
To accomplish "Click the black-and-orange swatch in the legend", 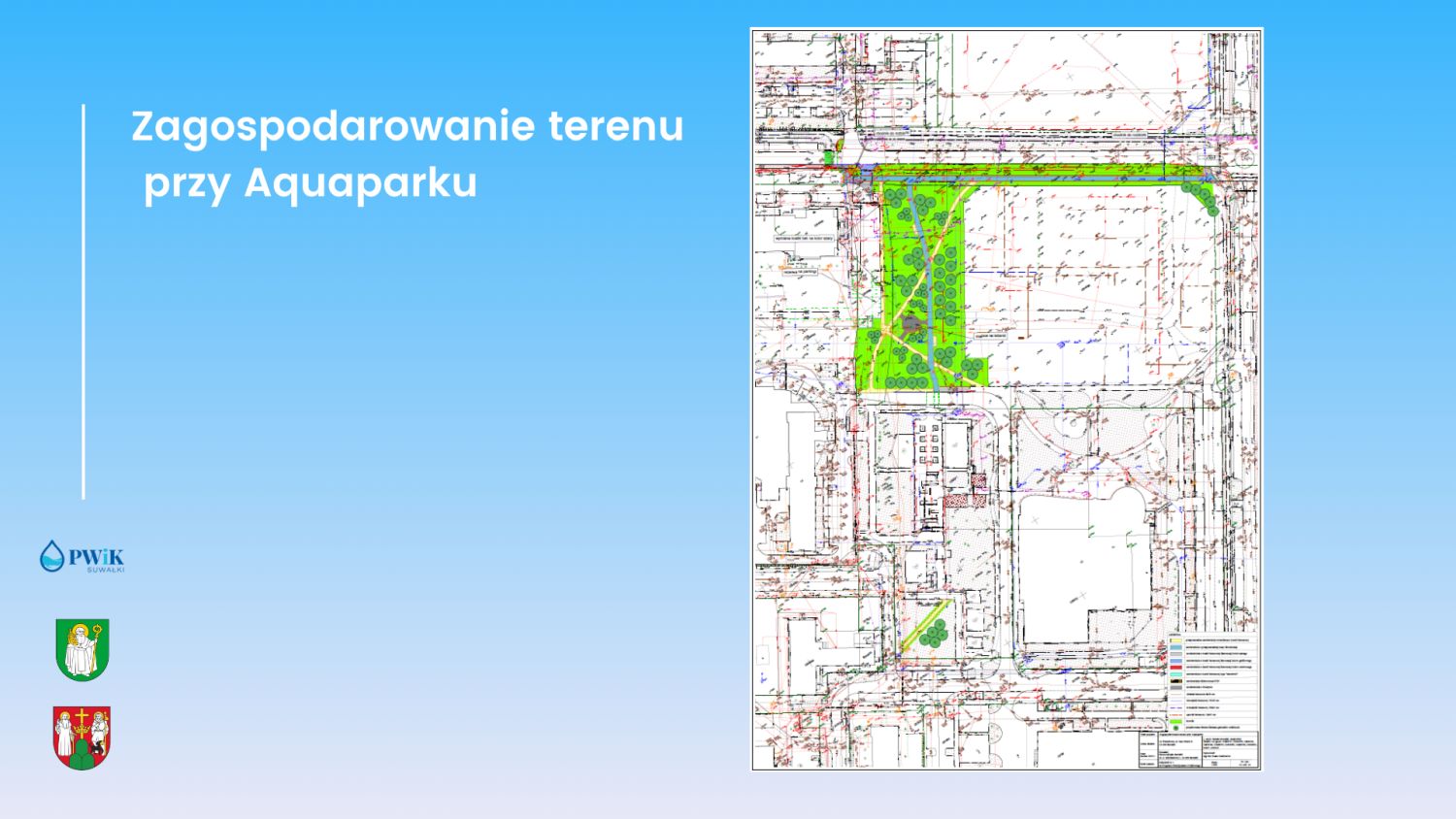I will [x=1175, y=680].
